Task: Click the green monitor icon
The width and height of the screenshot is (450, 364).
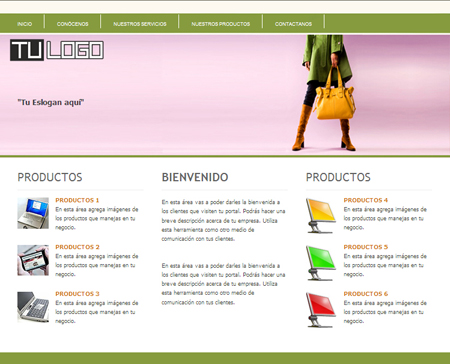Action: pyautogui.click(x=321, y=263)
